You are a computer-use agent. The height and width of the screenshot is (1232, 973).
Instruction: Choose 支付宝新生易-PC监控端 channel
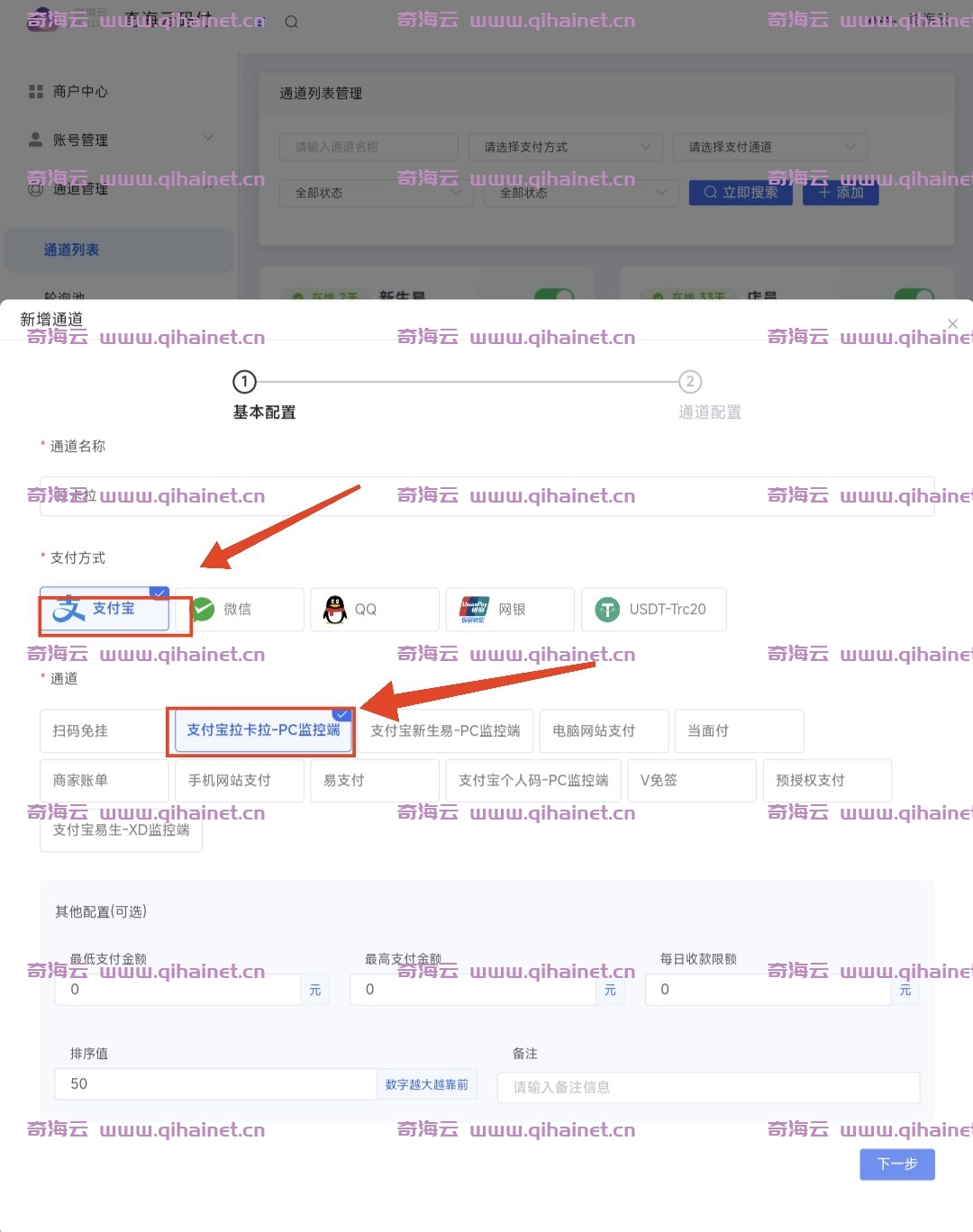(x=445, y=730)
